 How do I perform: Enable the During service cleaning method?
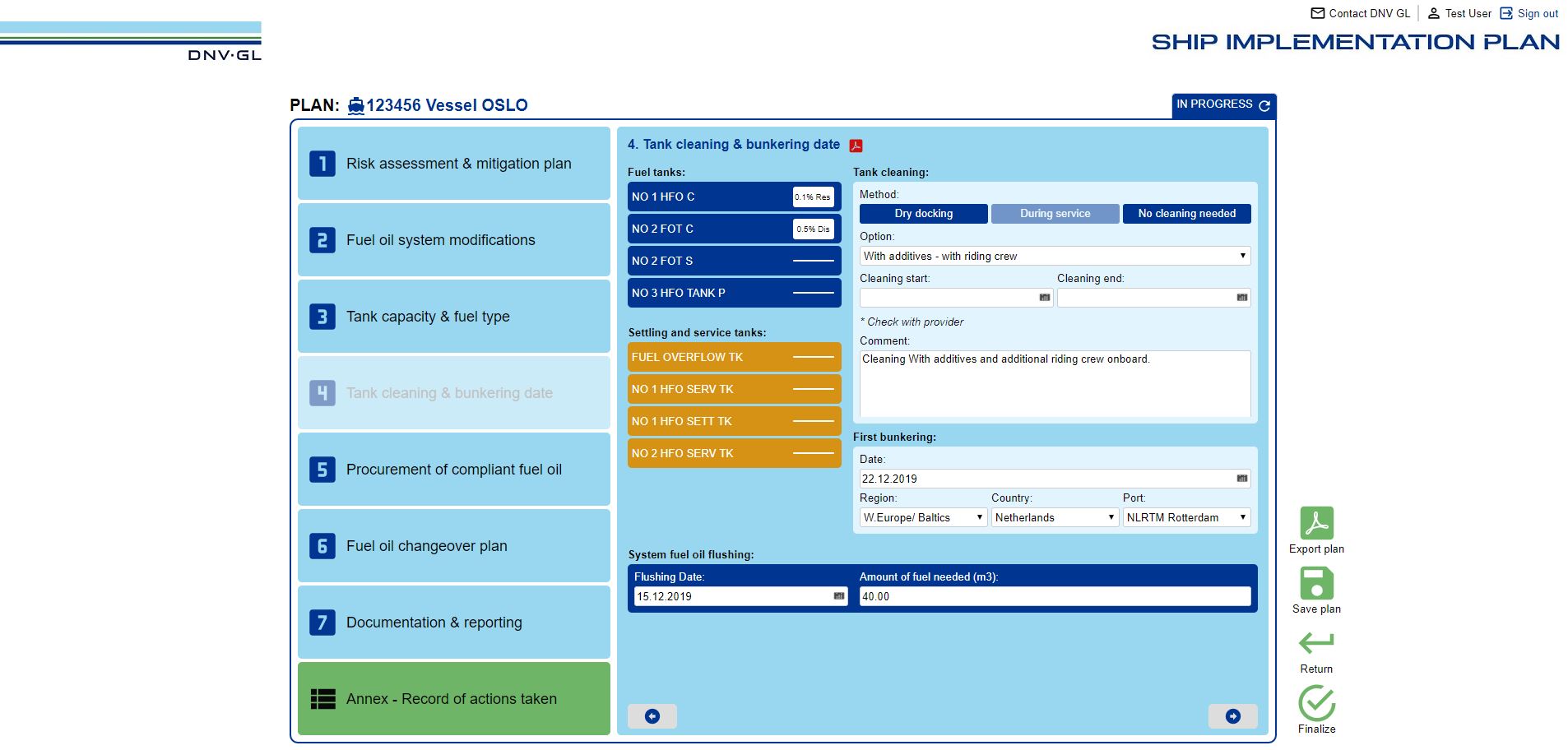(x=1055, y=213)
